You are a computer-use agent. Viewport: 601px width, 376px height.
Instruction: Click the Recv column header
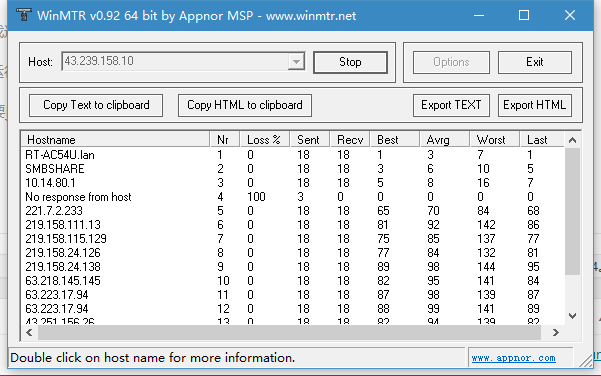click(x=350, y=140)
